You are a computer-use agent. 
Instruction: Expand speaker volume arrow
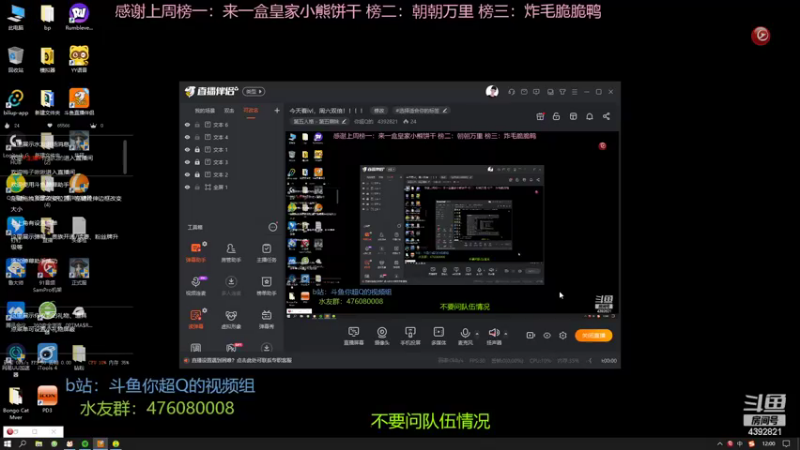506,334
